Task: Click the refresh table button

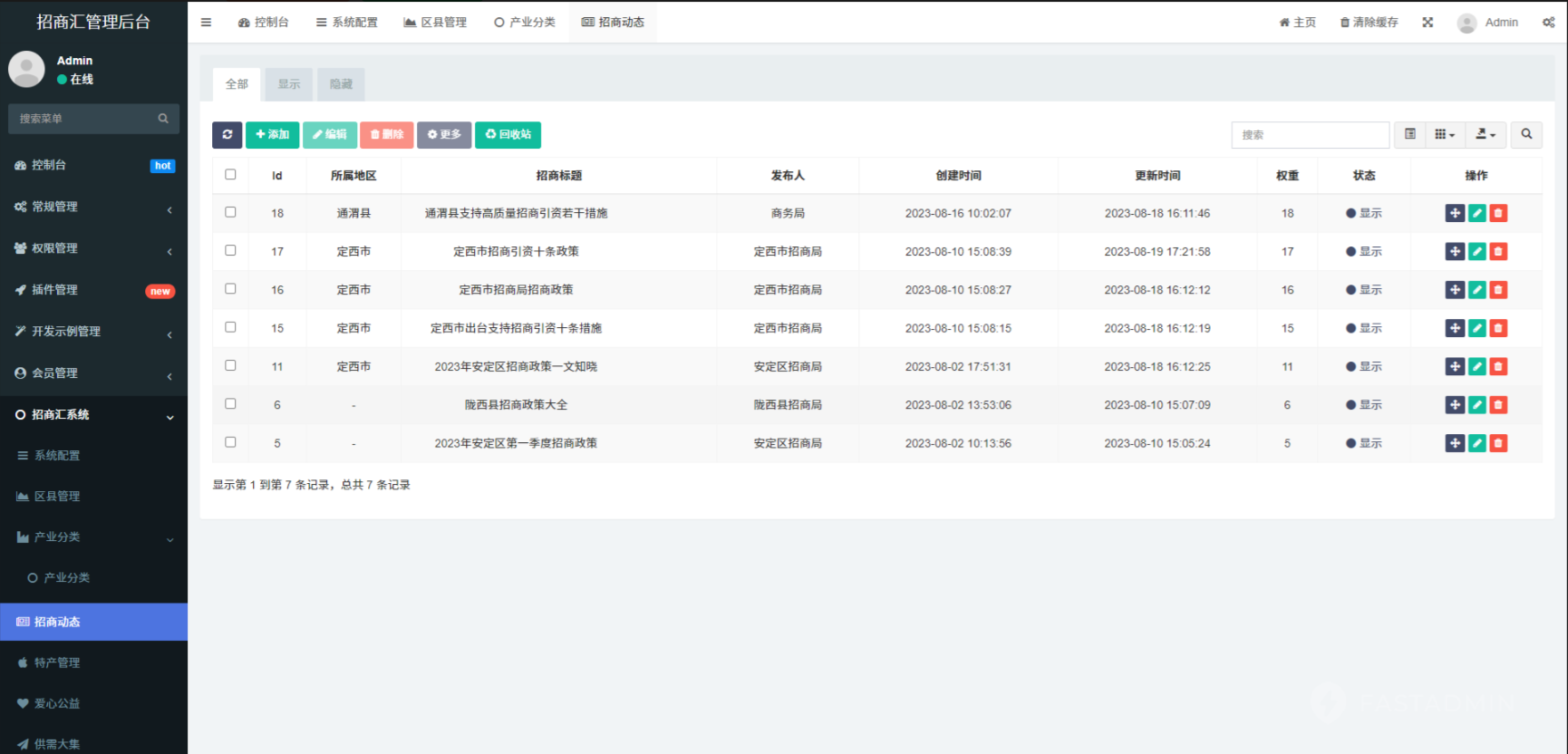Action: (x=227, y=134)
